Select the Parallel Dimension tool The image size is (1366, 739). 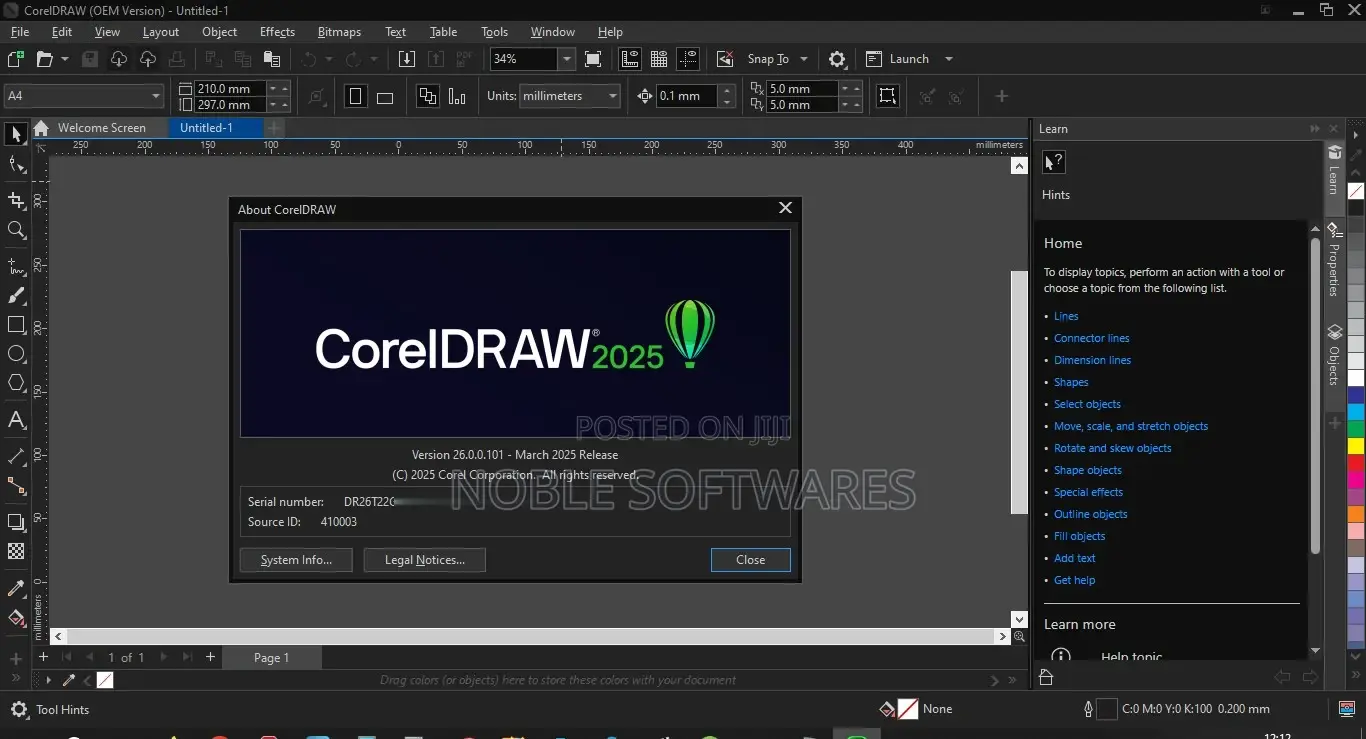coord(16,457)
